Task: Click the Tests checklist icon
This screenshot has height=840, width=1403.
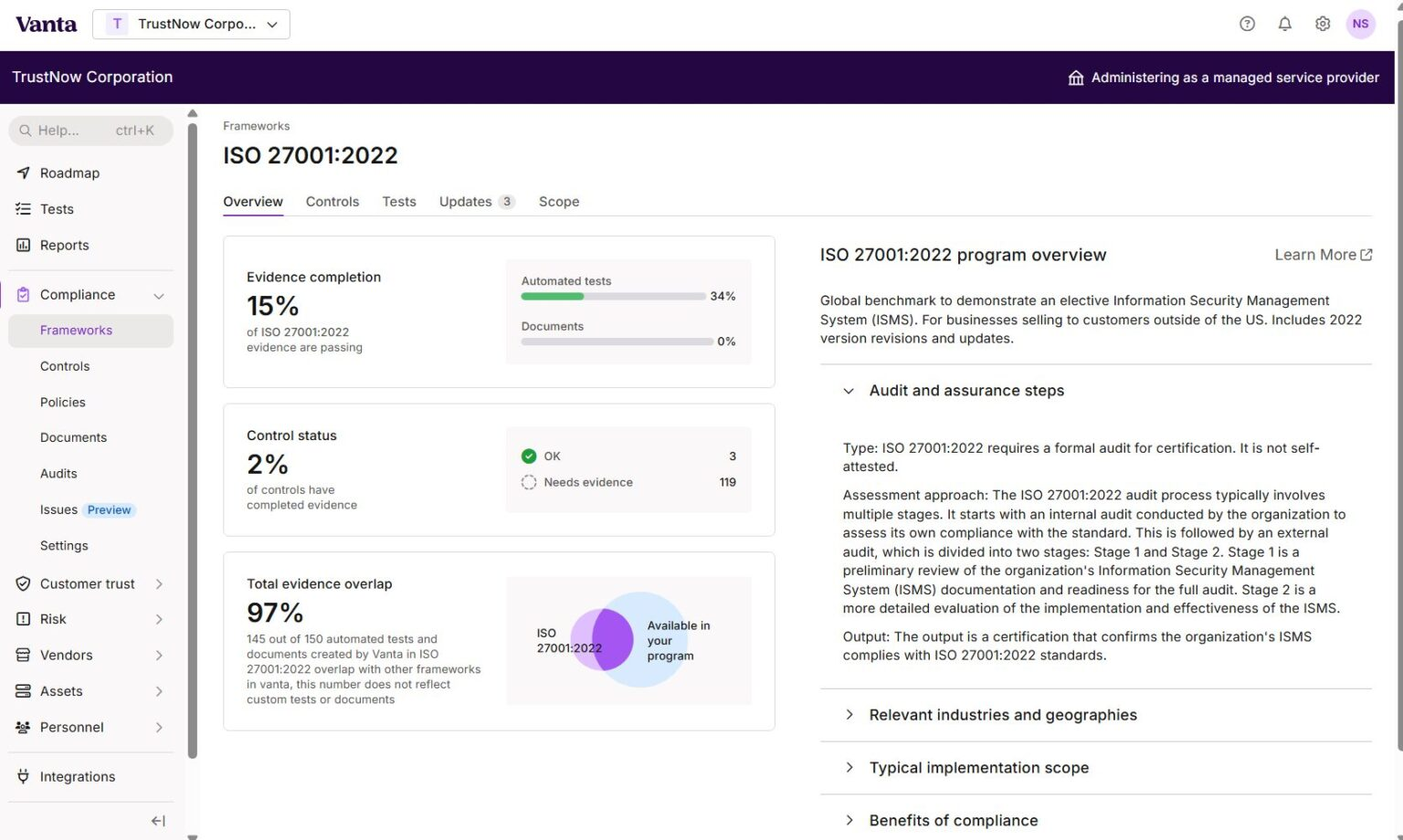Action: click(24, 209)
